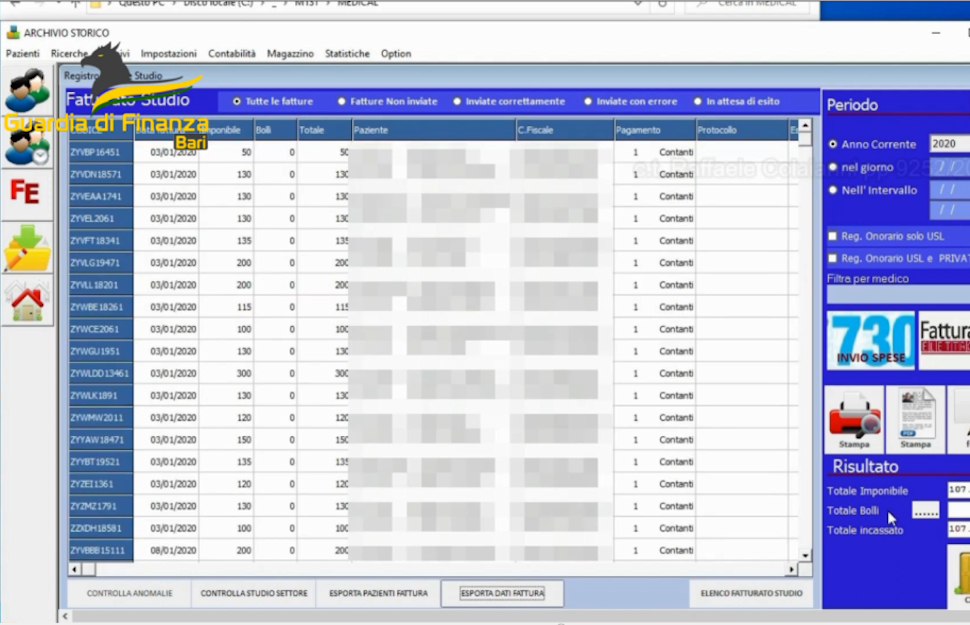This screenshot has width=970, height=625.
Task: Open the Contabilità menu
Action: 232,54
